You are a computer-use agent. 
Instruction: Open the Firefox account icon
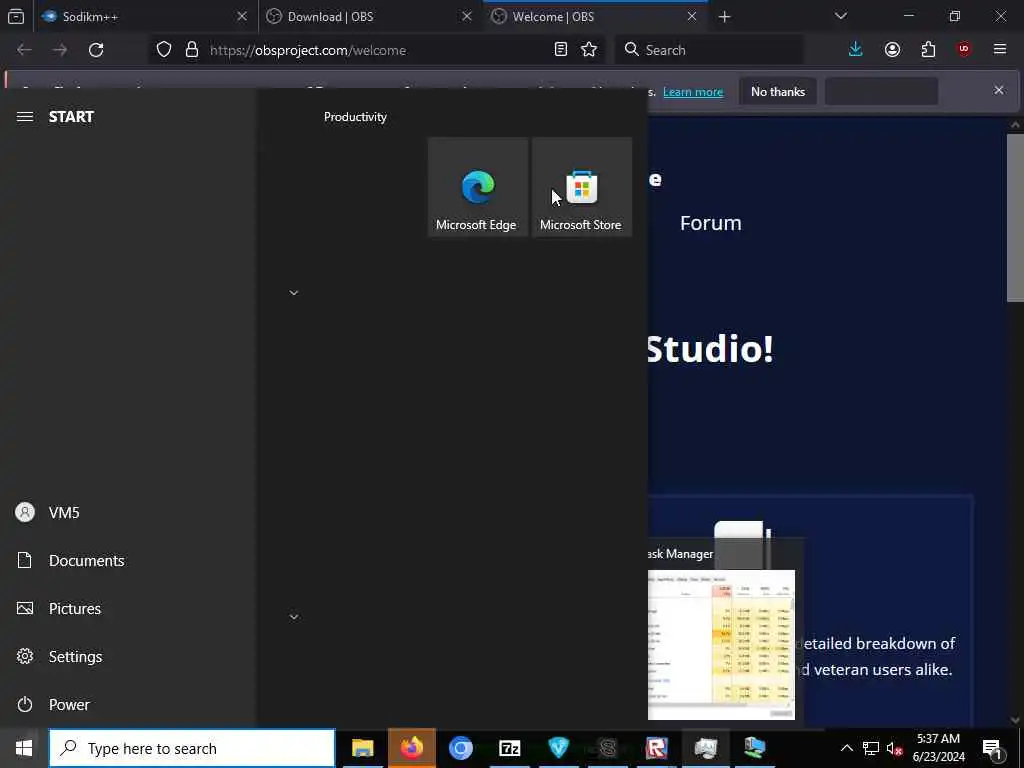pos(892,50)
